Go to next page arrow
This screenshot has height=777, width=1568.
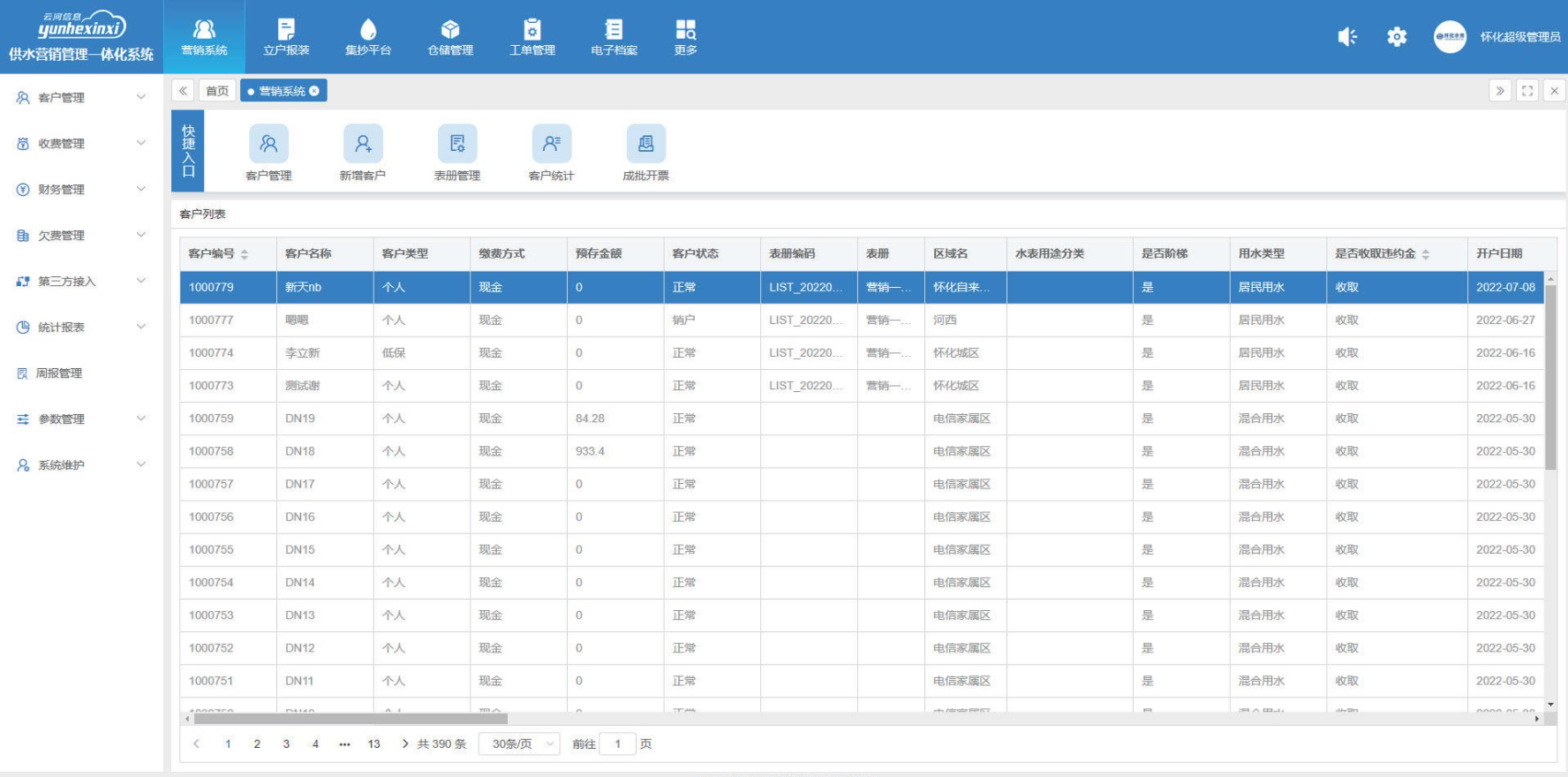pyautogui.click(x=404, y=743)
